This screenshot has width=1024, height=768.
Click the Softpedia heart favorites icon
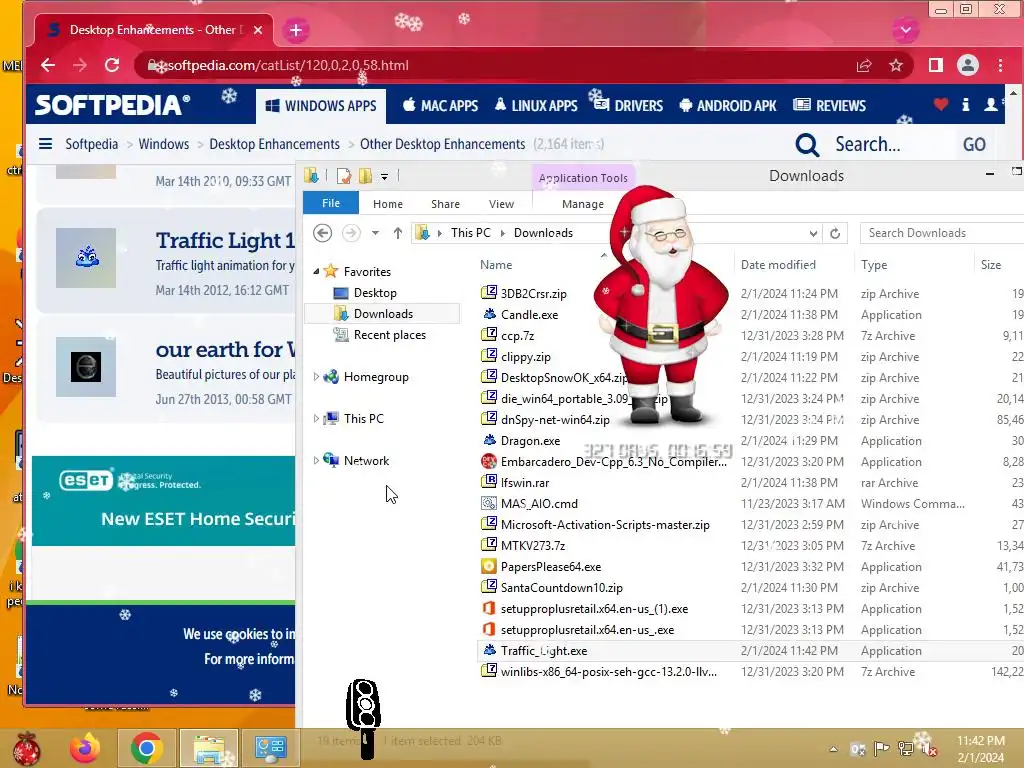[x=940, y=104]
